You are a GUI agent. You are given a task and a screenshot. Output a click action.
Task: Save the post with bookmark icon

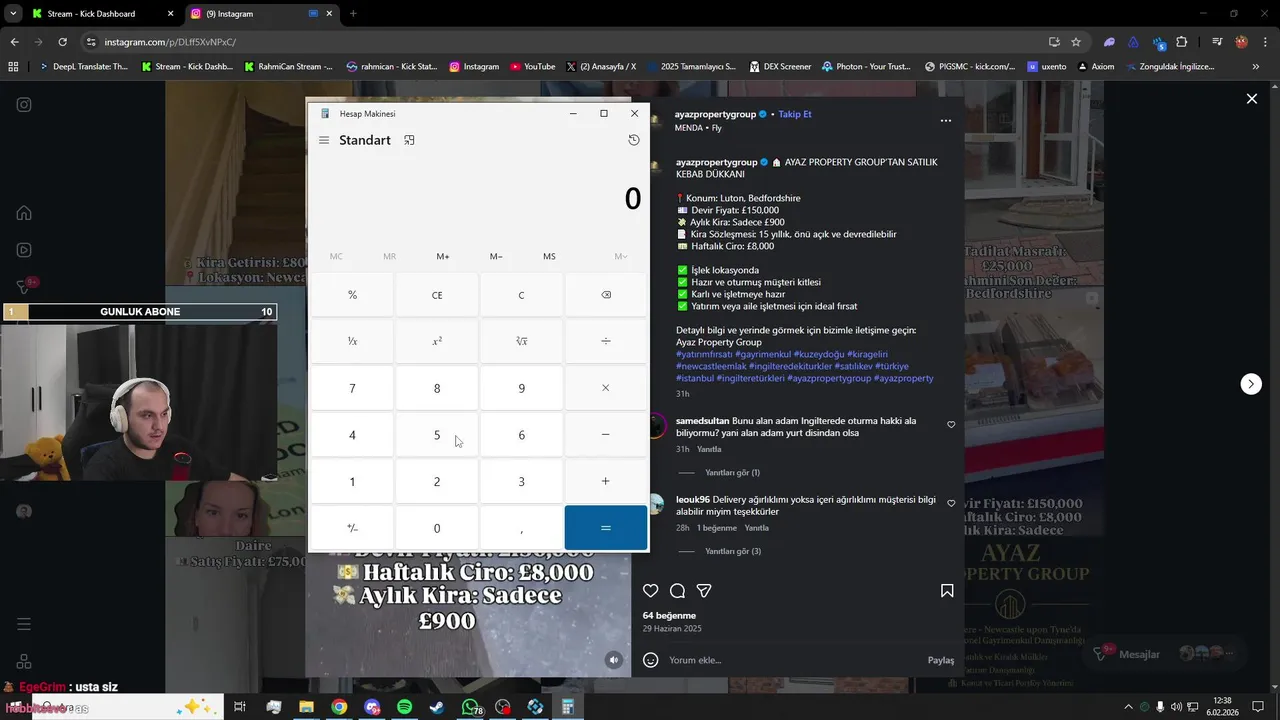click(947, 591)
